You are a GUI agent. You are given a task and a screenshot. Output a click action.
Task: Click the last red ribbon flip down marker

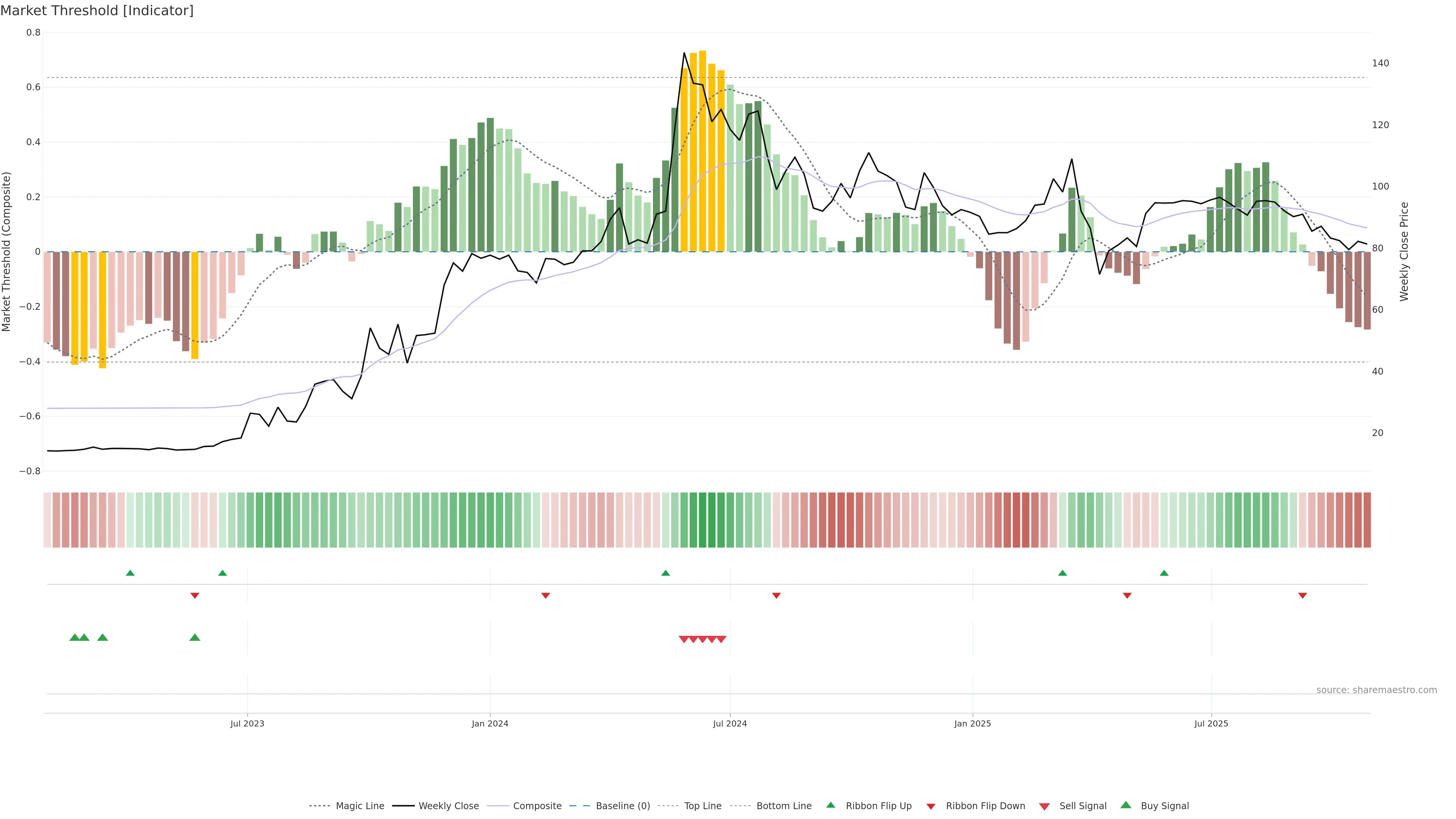(x=1302, y=596)
